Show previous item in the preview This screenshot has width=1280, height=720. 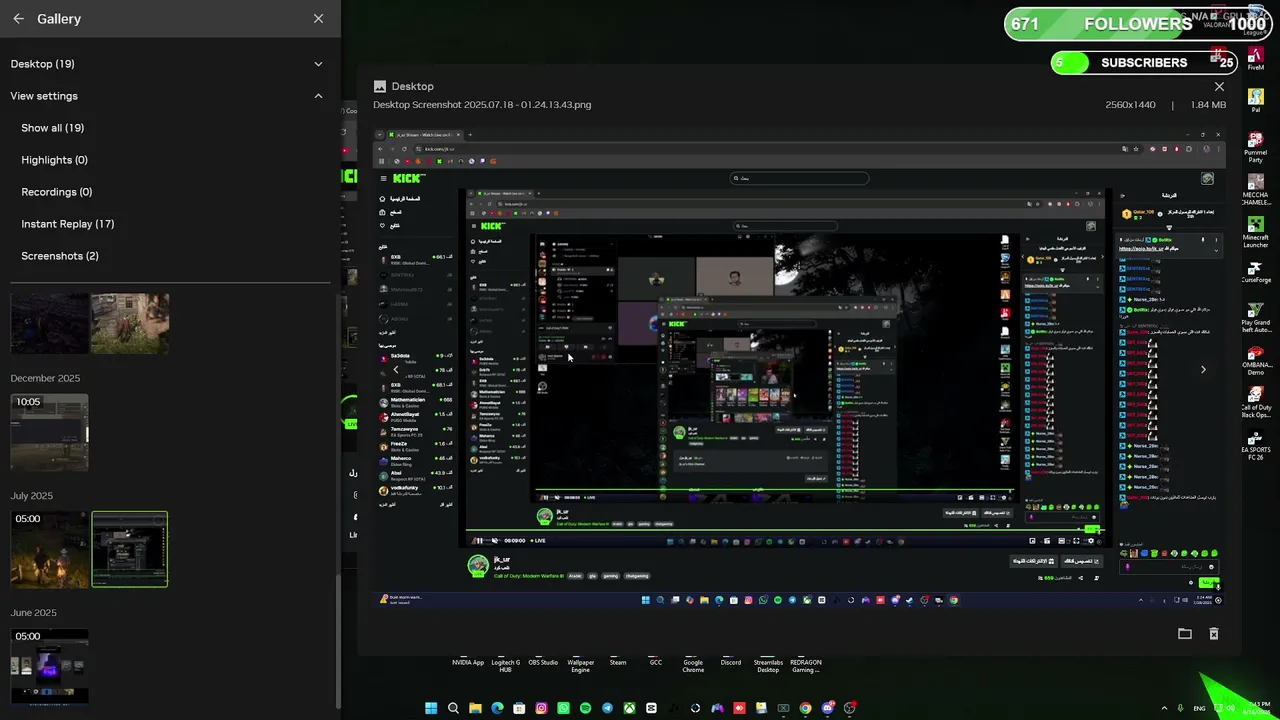click(395, 370)
